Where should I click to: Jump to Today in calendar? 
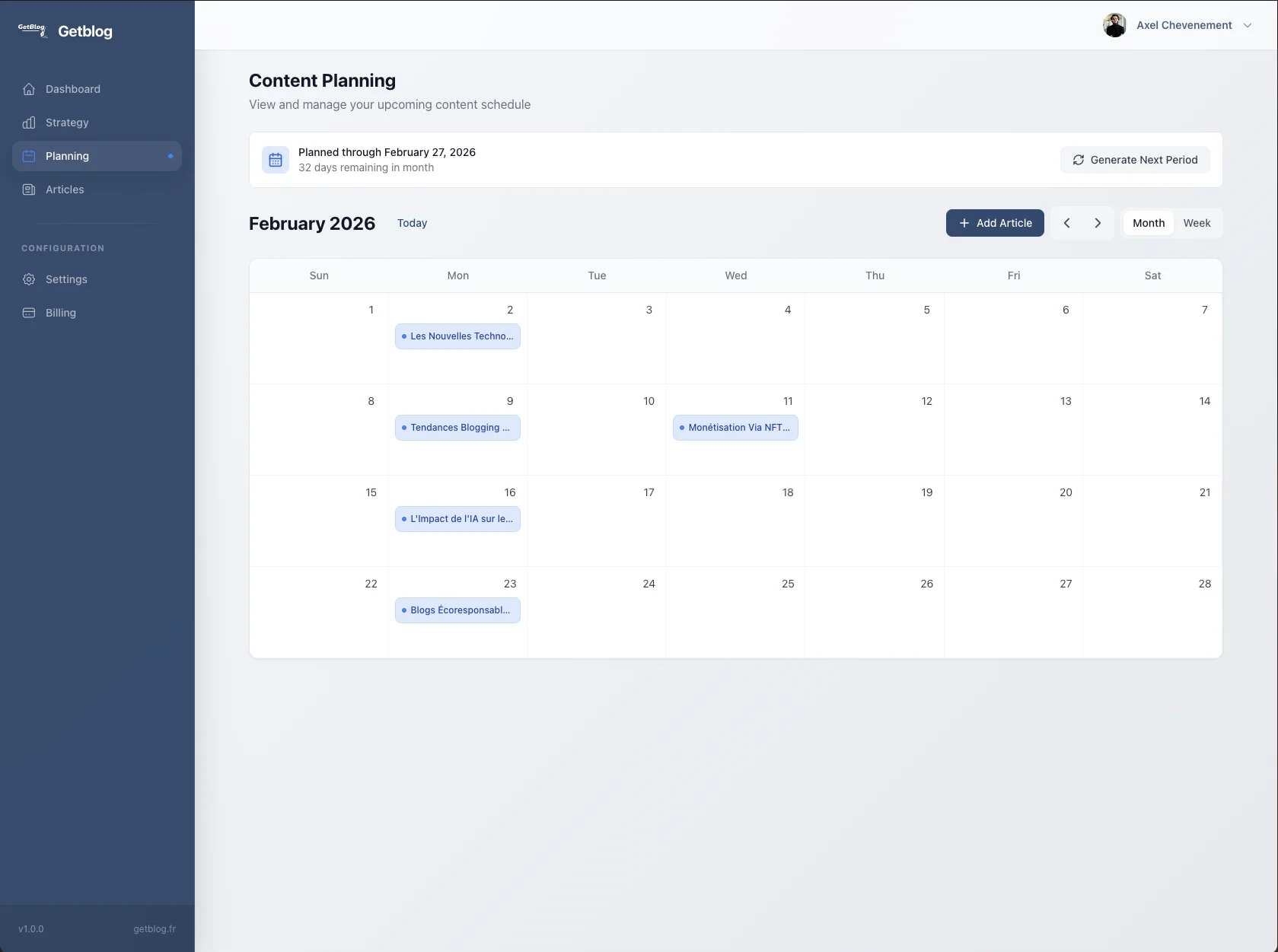(412, 223)
